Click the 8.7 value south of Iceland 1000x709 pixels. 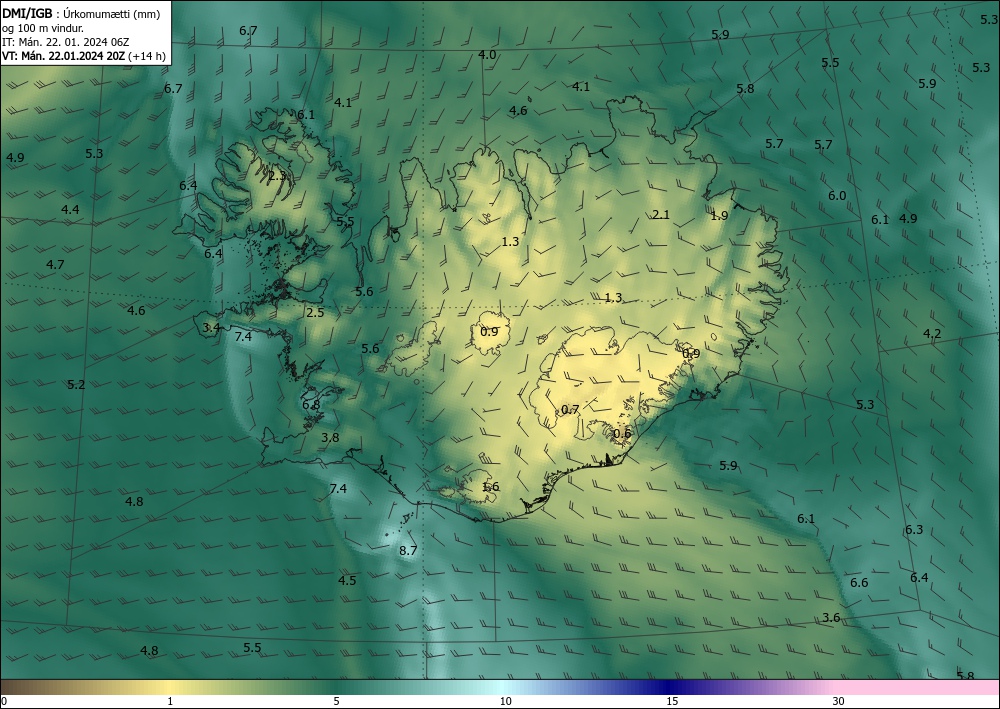408,550
